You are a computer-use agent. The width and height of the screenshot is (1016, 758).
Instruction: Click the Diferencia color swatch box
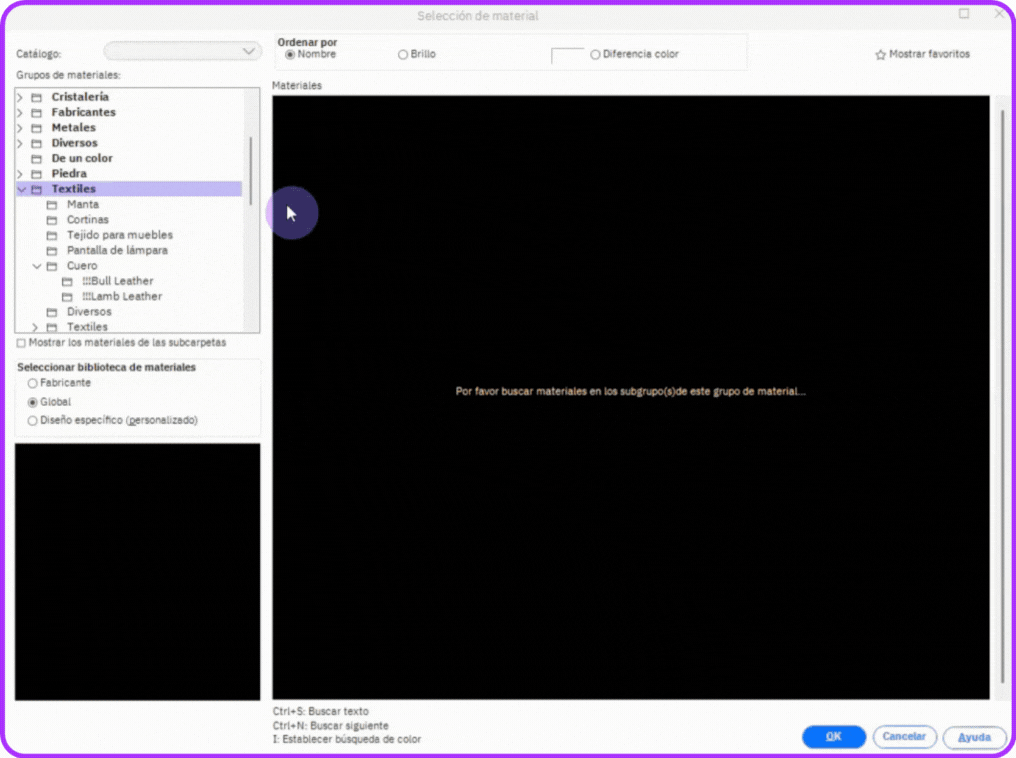[567, 55]
